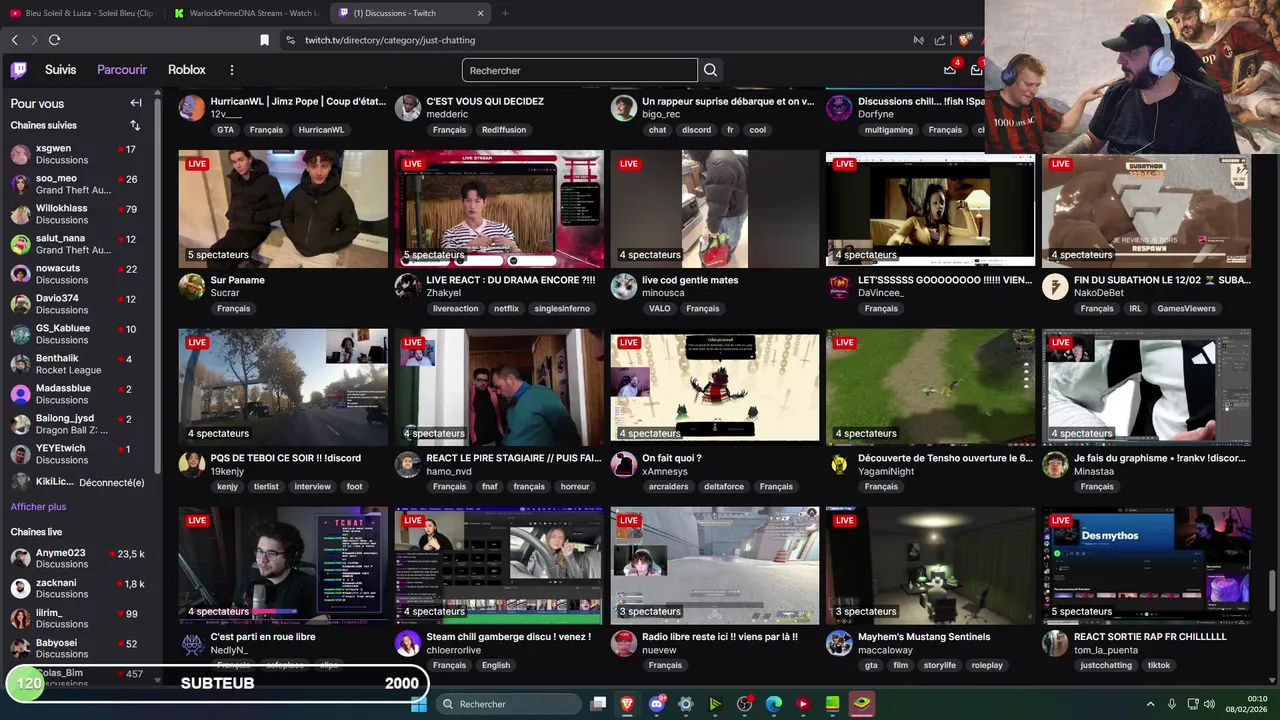Viewport: 1280px width, 720px height.
Task: Open followed channel salut_nana
Action: coord(78,244)
